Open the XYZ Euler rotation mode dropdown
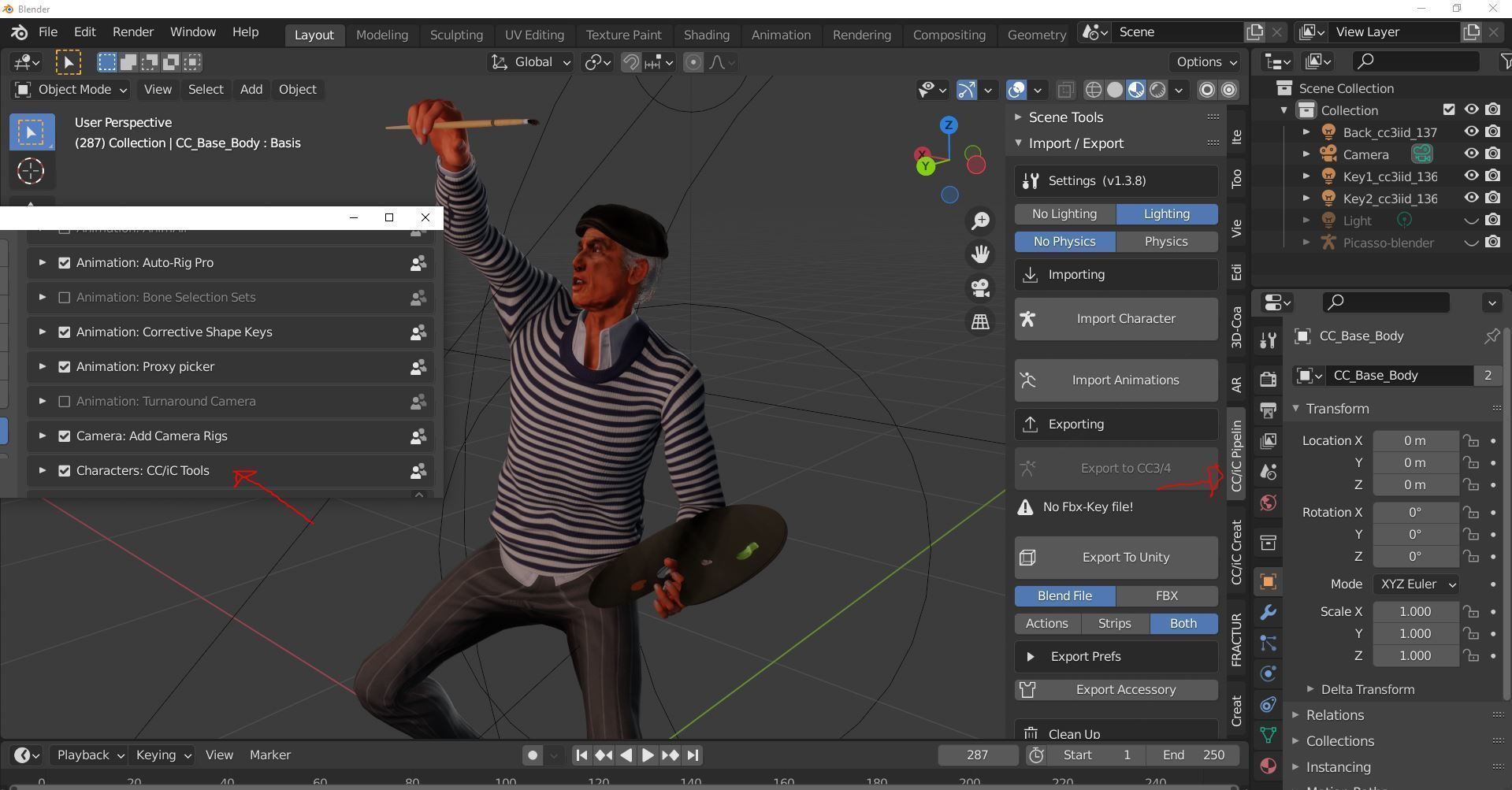Viewport: 1512px width, 790px height. coord(1415,584)
